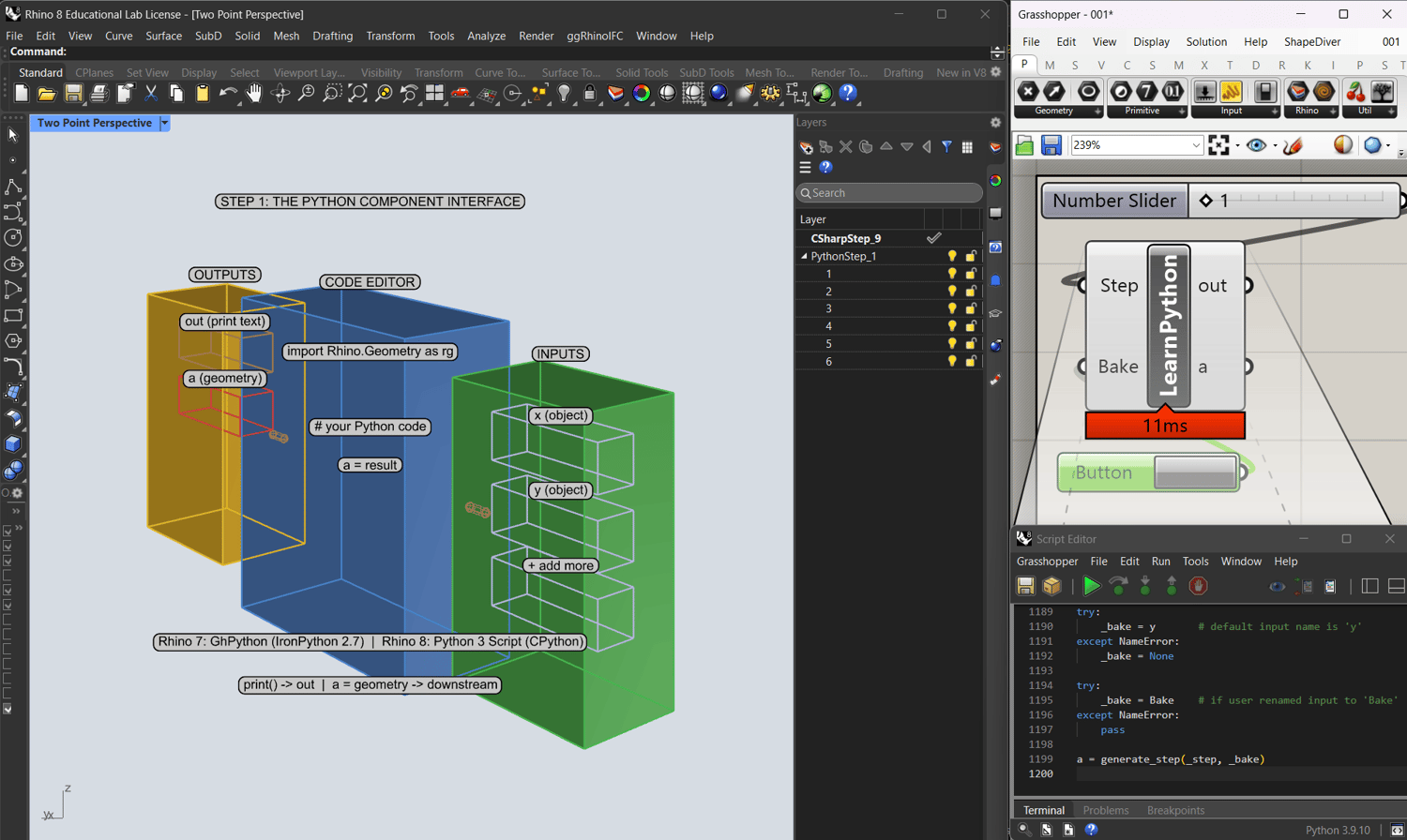Select the Pan hand tool in Rhino toolbar
This screenshot has width=1407, height=840.
[x=254, y=94]
